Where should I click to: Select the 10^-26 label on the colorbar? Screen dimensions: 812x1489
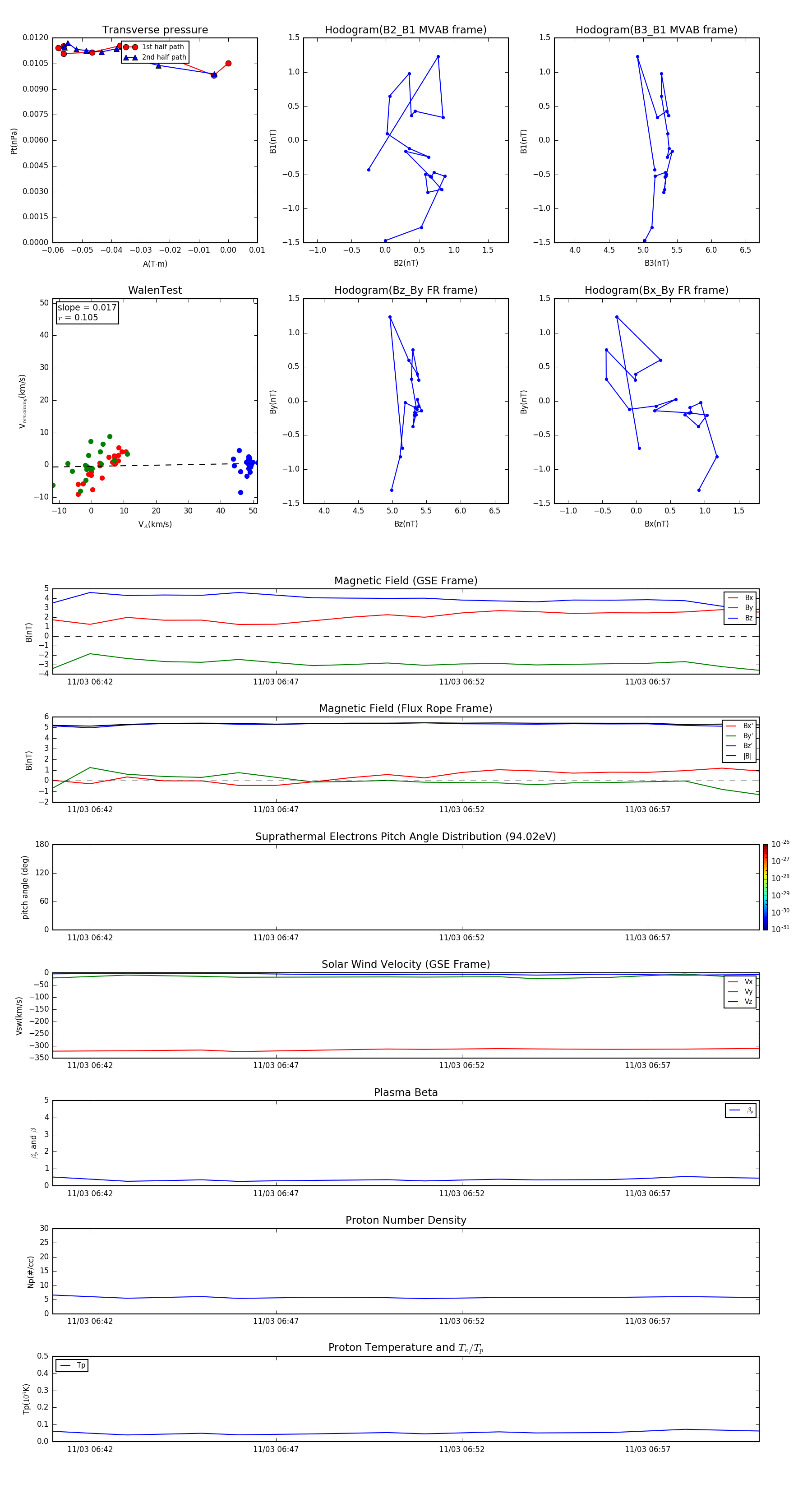click(x=780, y=844)
